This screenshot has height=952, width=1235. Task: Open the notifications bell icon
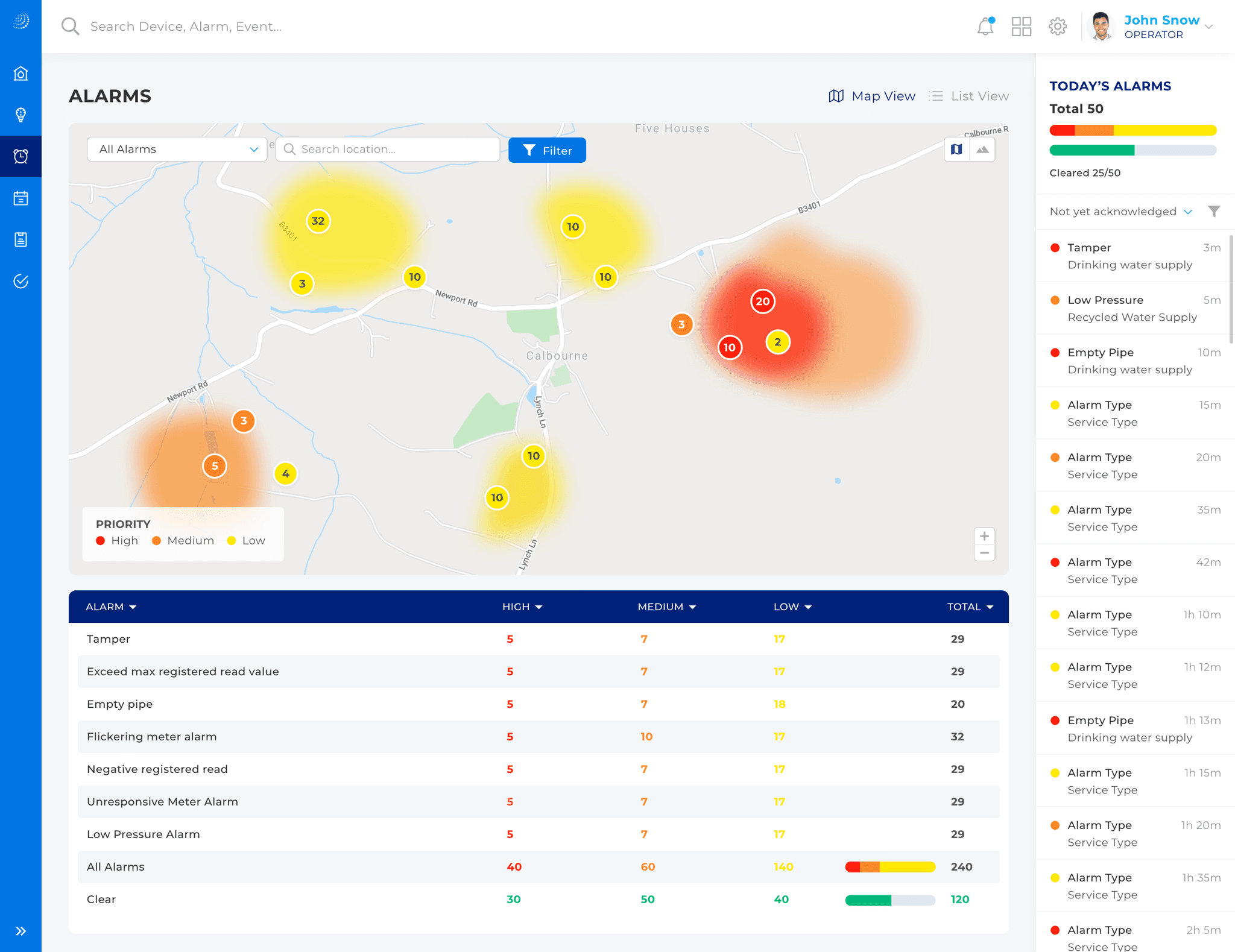click(x=985, y=27)
